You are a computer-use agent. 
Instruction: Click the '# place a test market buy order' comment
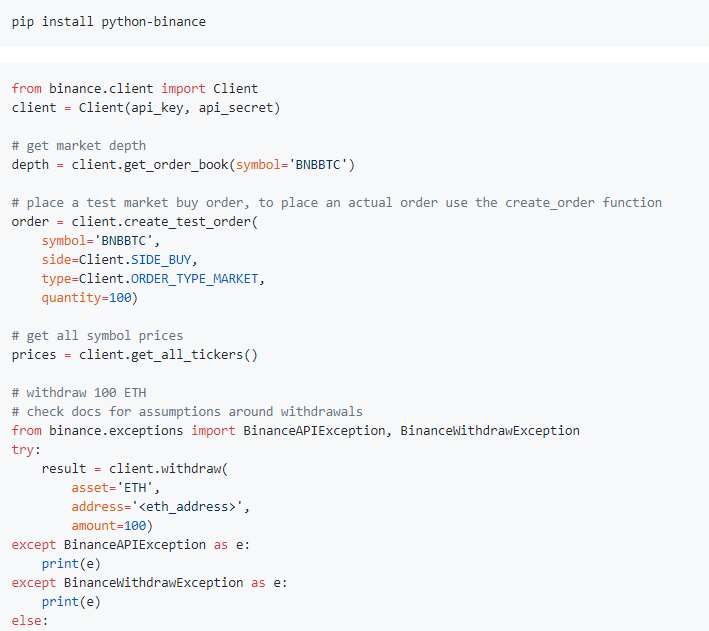click(336, 203)
